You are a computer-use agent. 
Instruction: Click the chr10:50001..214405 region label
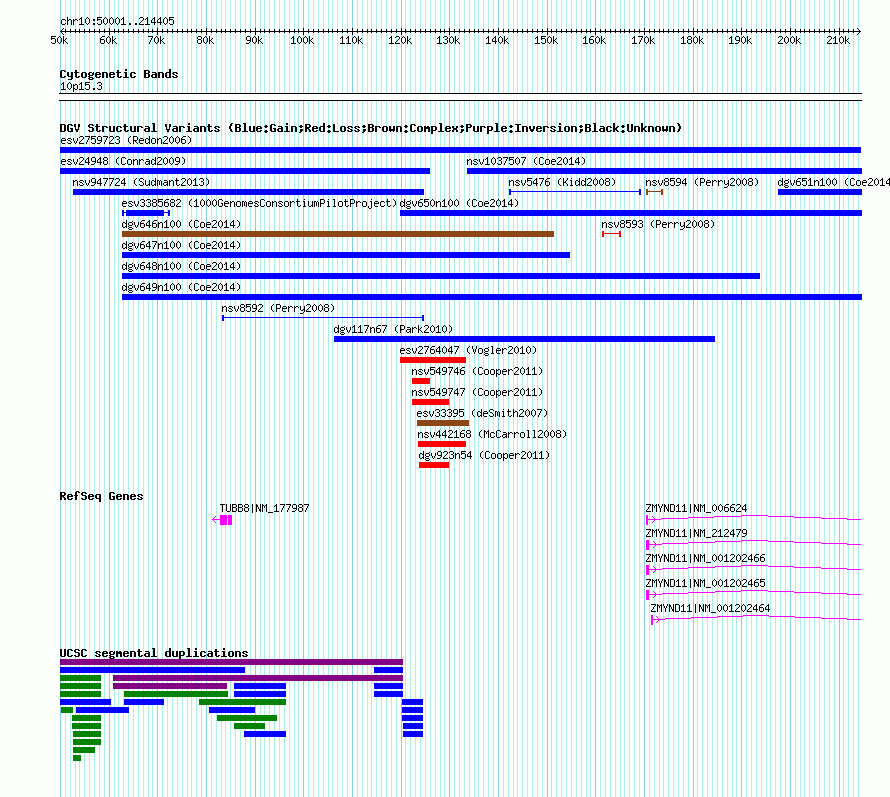pyautogui.click(x=117, y=22)
